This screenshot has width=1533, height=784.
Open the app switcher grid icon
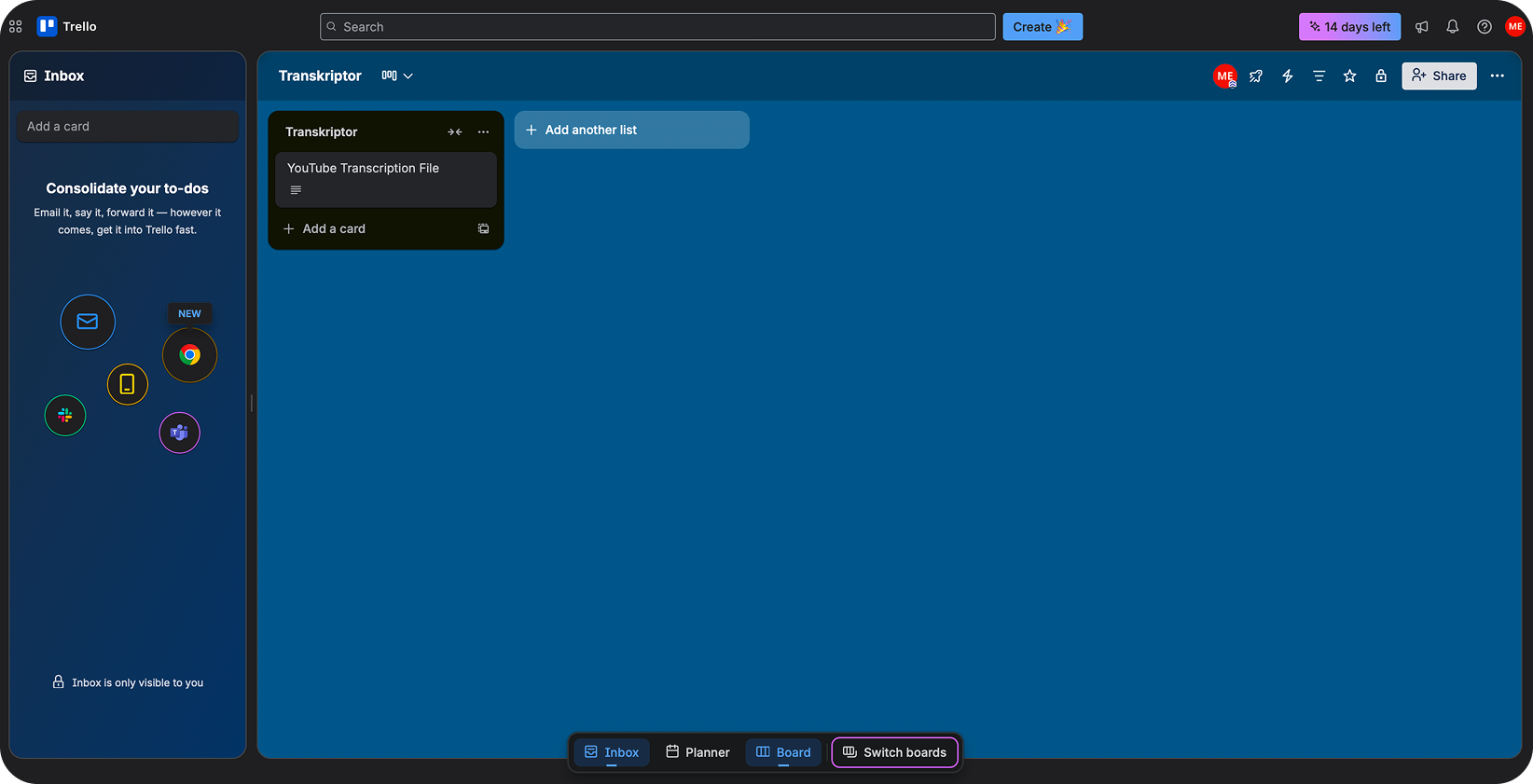(x=16, y=27)
